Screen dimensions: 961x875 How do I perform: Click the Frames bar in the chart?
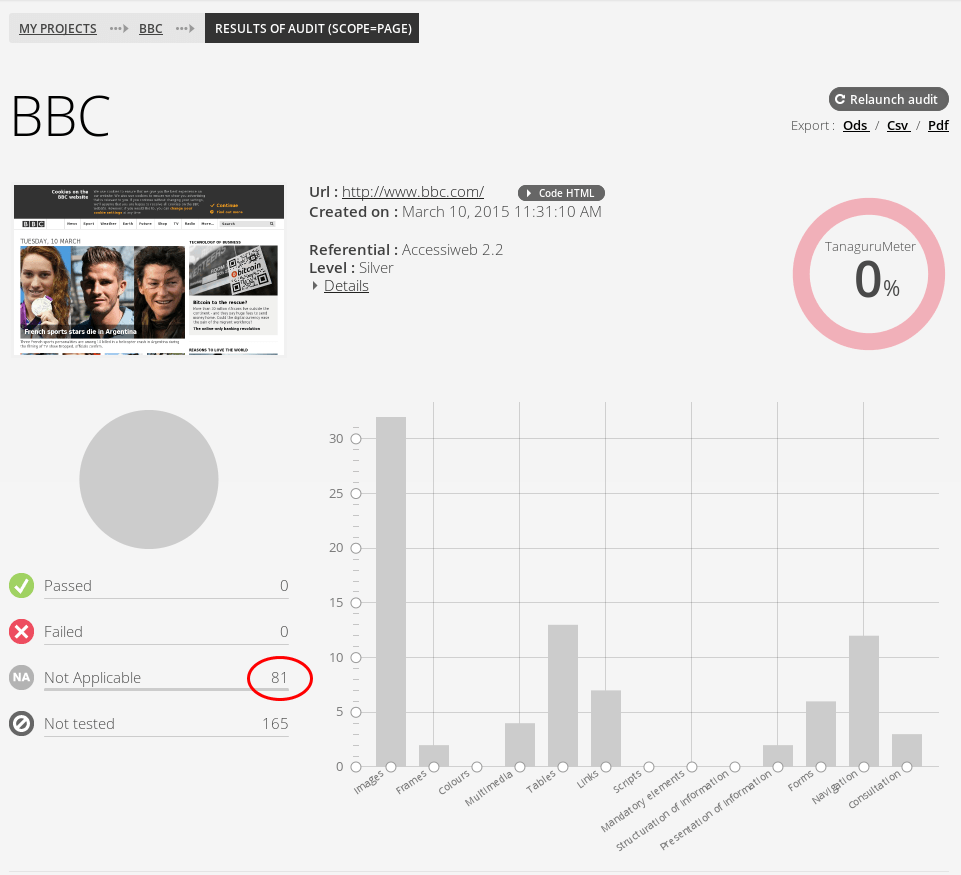click(434, 756)
